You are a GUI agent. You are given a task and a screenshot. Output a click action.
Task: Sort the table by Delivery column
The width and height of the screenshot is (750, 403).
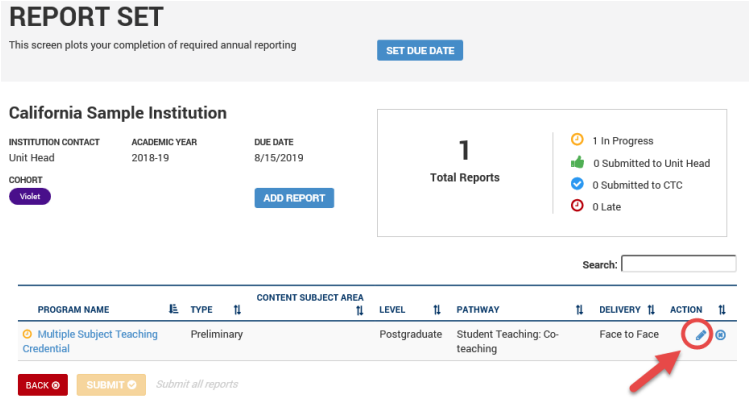(x=651, y=310)
